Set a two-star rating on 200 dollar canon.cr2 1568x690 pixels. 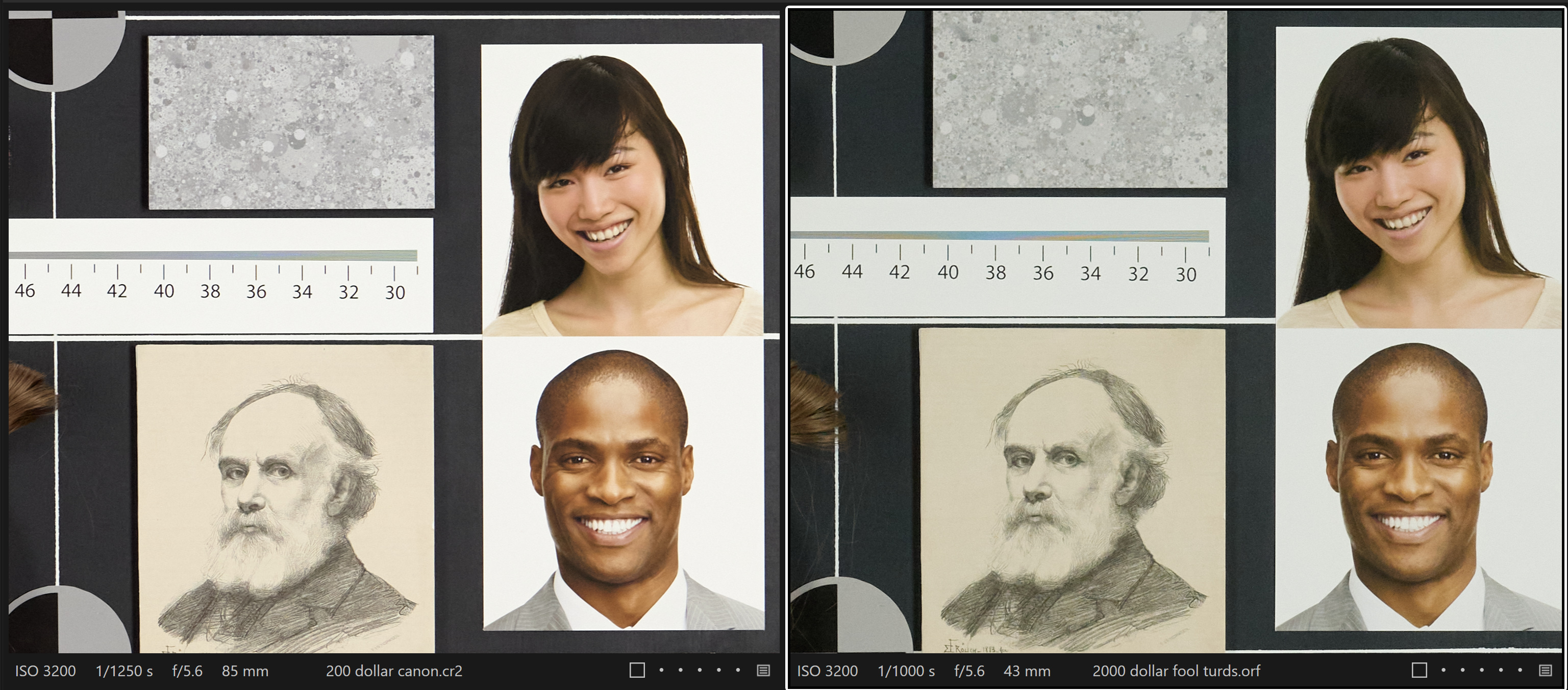(681, 671)
